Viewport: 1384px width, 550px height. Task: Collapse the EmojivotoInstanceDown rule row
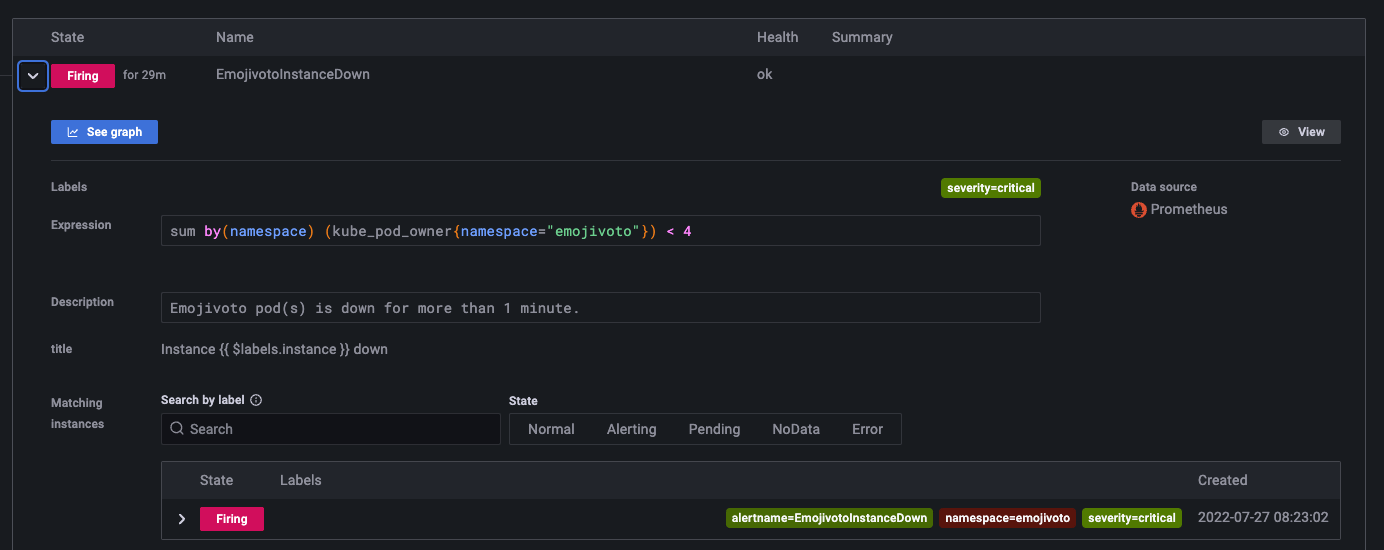(x=33, y=75)
